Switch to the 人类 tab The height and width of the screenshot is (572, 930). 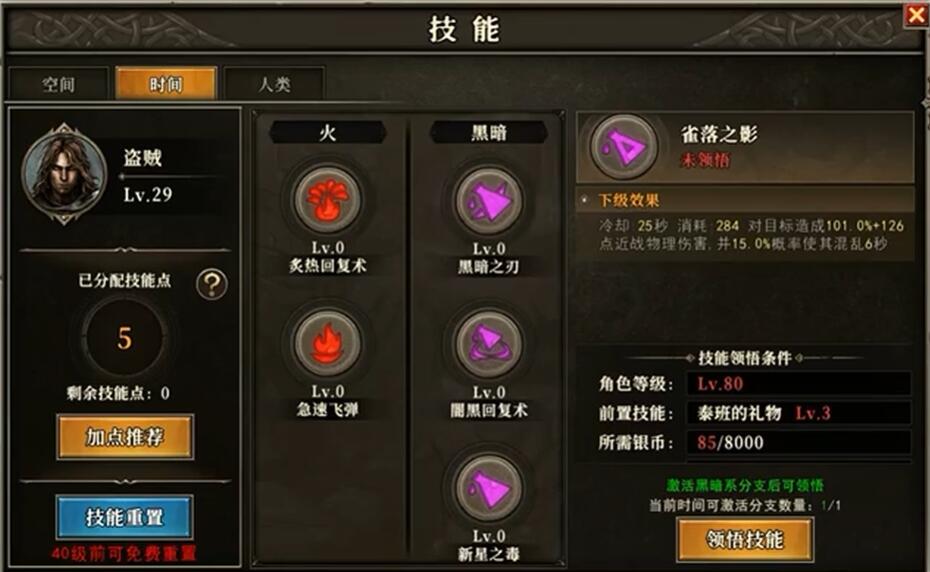pos(274,84)
